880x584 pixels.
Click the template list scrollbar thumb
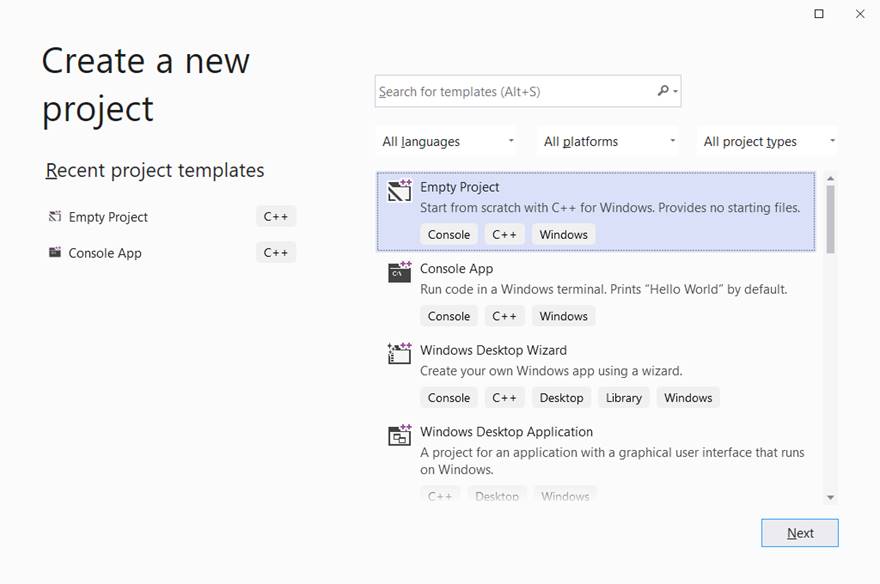pos(830,218)
